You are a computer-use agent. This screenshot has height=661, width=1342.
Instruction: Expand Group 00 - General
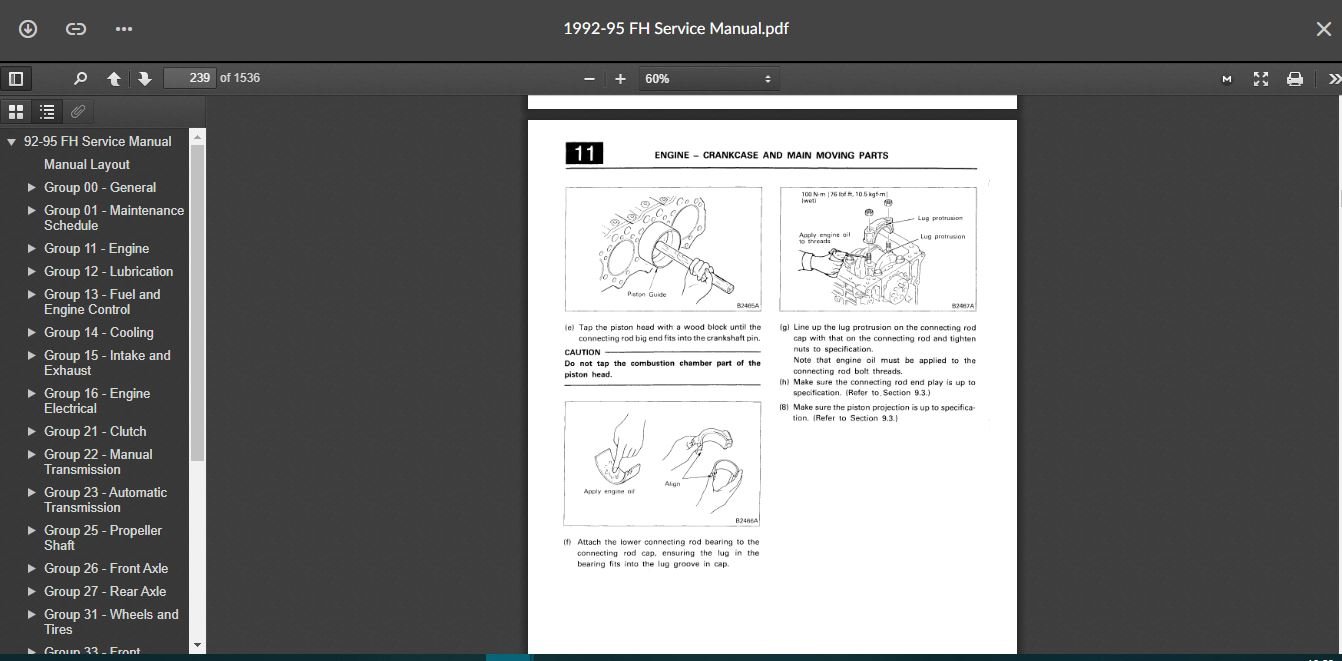pos(33,187)
